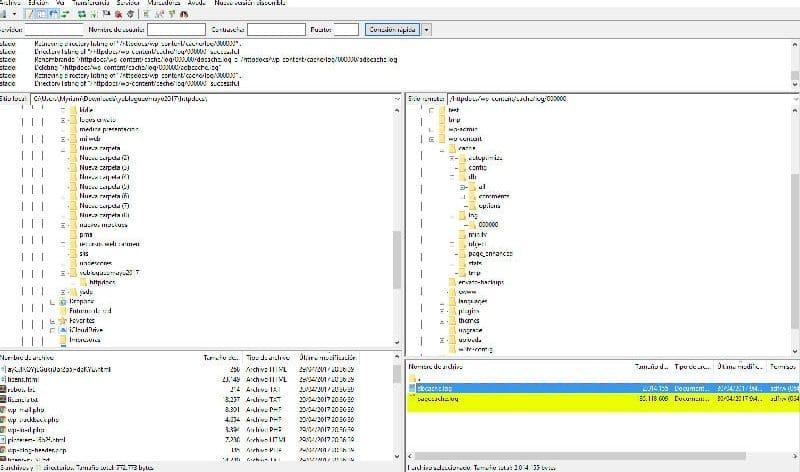
Task: Click the message log scroll down arrow
Action: (795, 84)
